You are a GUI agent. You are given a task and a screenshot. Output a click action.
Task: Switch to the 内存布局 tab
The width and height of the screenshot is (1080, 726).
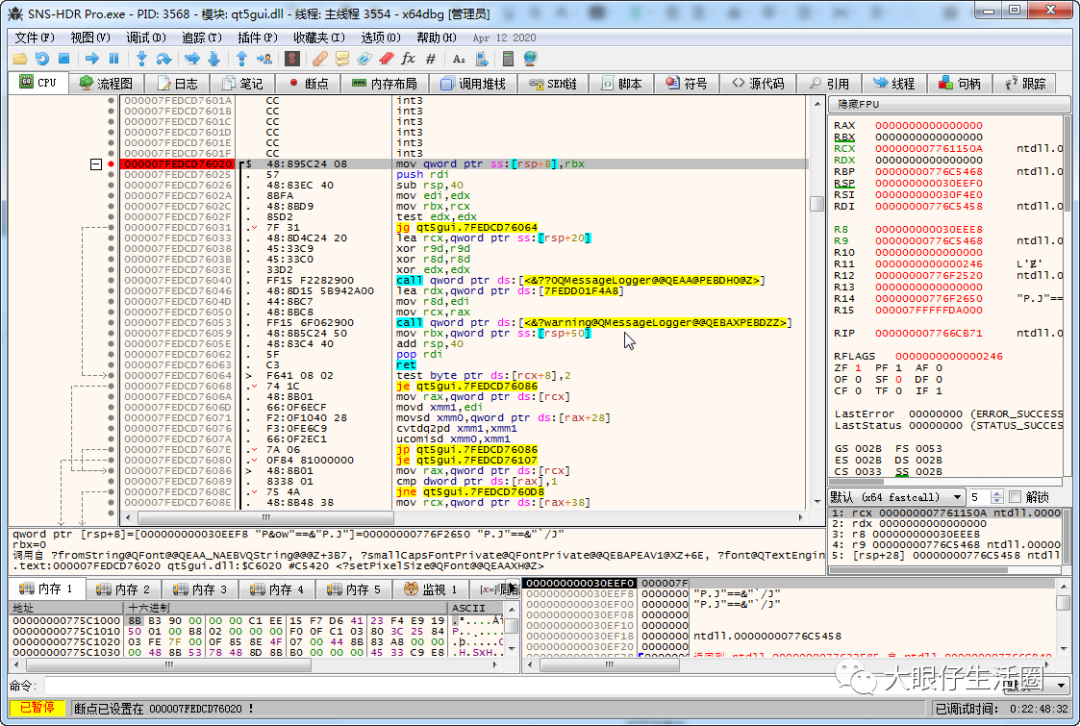tap(384, 83)
